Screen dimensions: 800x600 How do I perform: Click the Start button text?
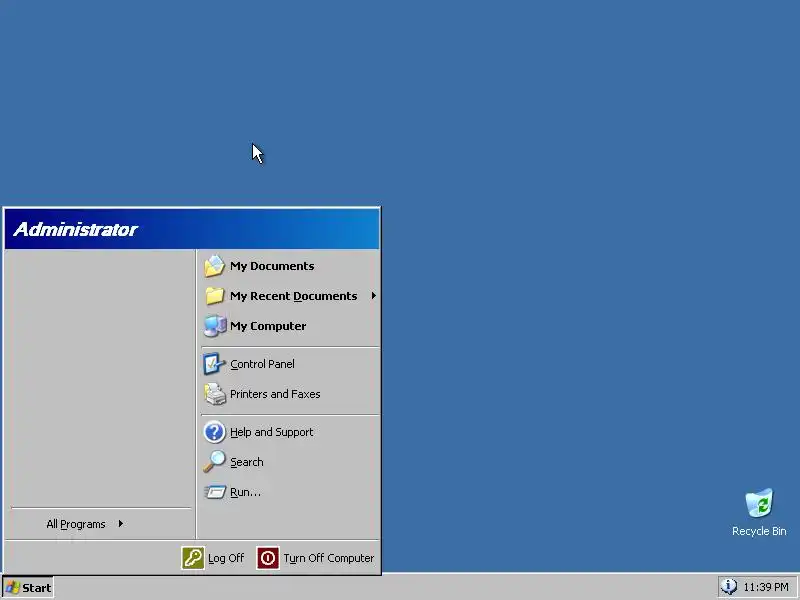[x=37, y=588]
